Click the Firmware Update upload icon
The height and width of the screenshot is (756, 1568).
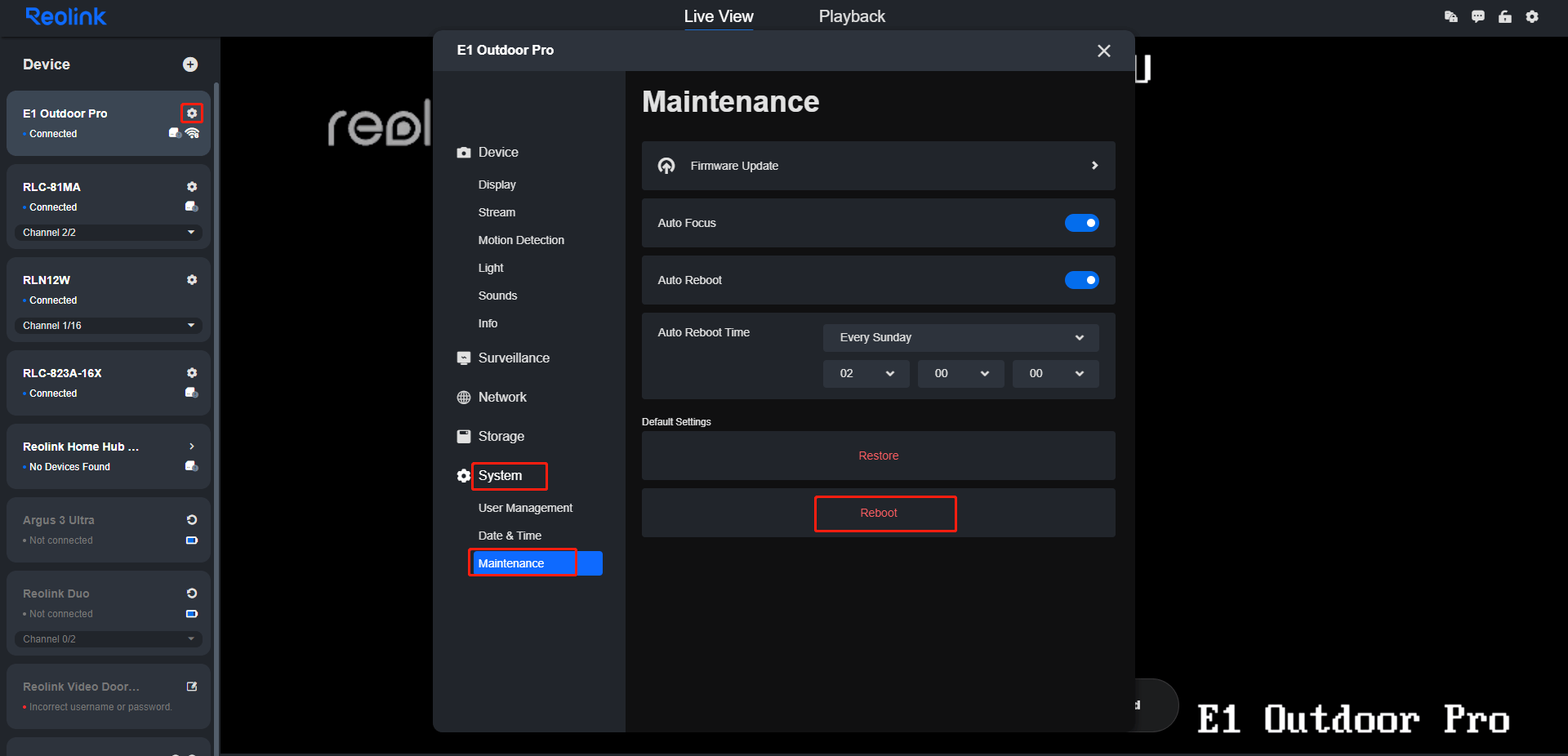pos(666,166)
